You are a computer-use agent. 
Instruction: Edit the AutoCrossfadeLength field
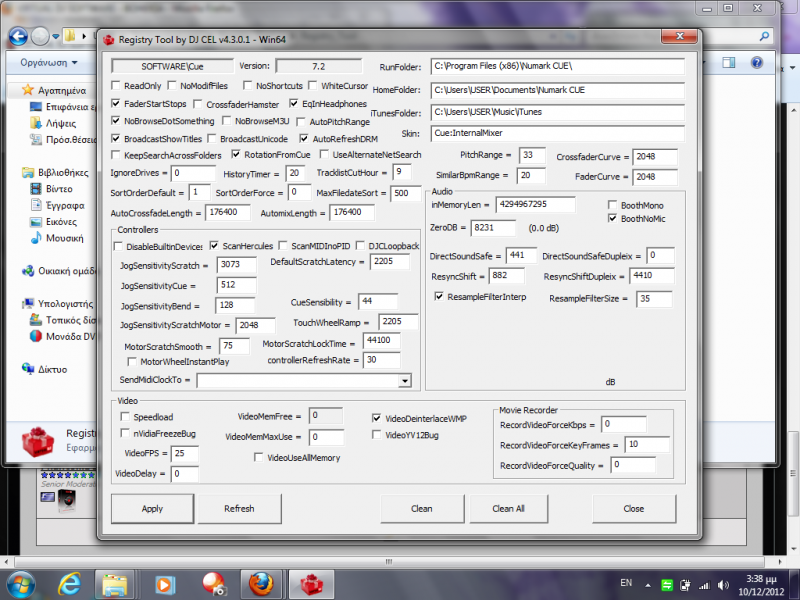(228, 212)
